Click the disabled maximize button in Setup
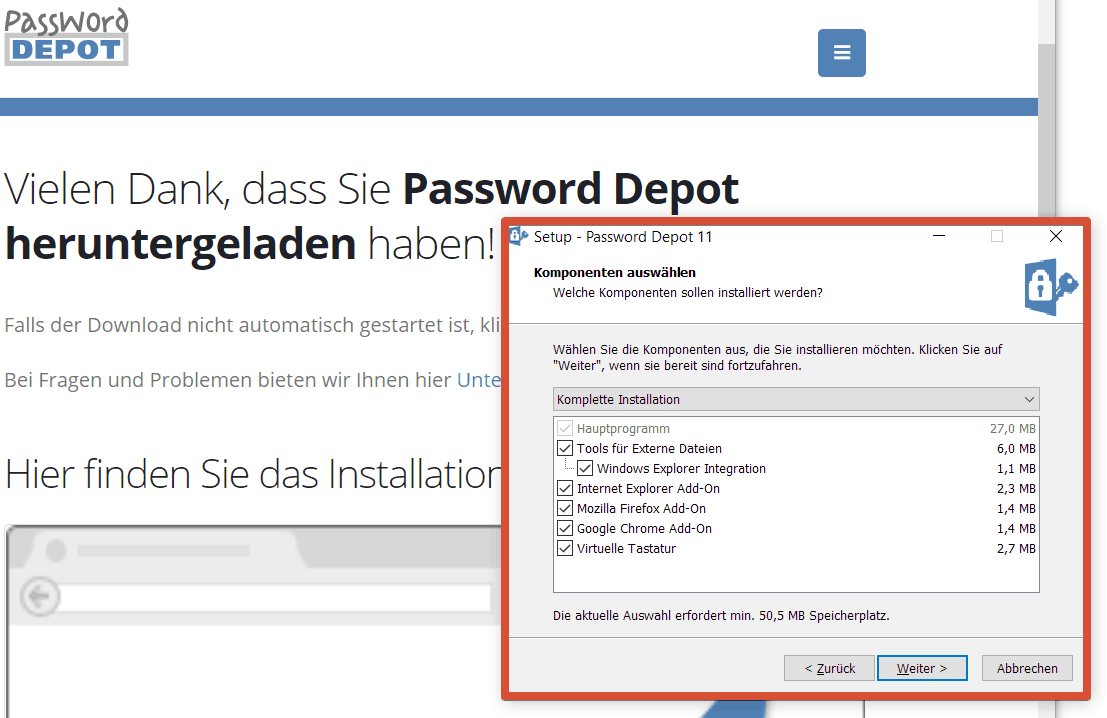Screen dimensions: 1107x718 coord(997,236)
